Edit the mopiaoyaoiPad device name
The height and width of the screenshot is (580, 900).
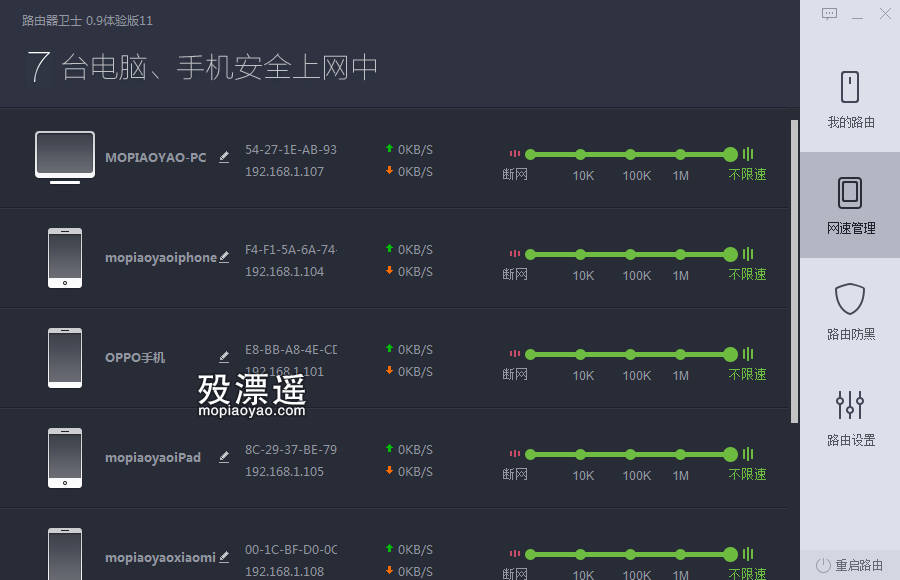(x=224, y=457)
